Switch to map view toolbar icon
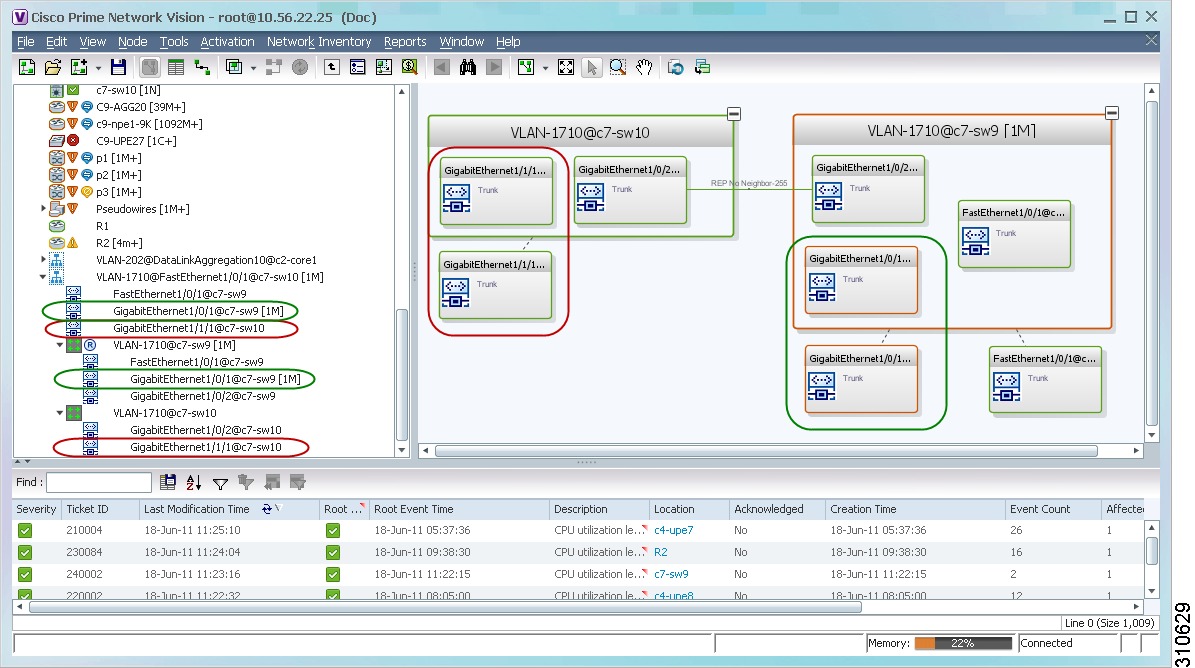This screenshot has width=1195, height=668. 150,68
